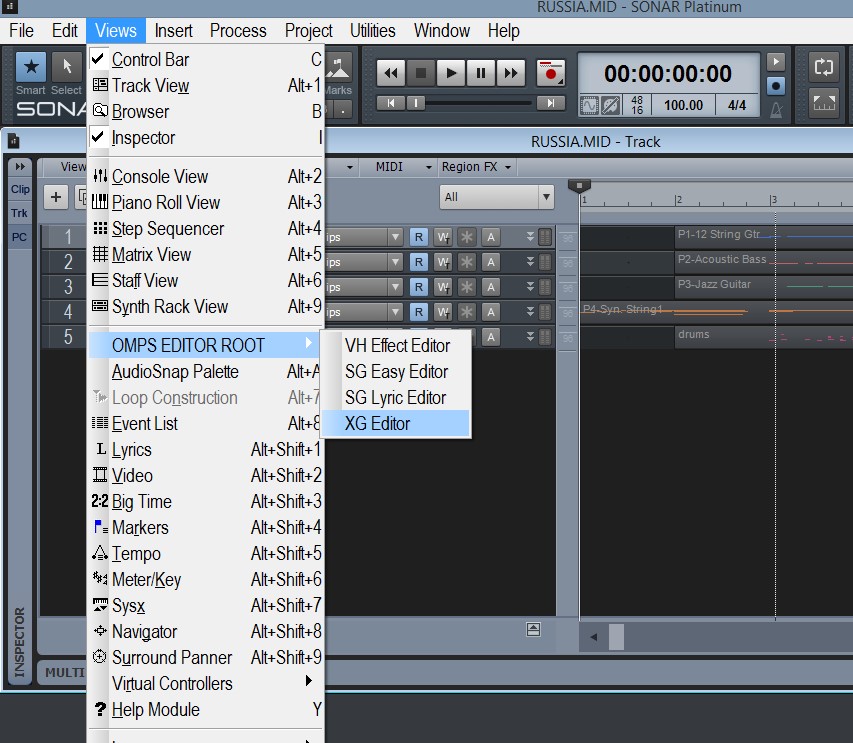
Task: Open the All filter combo box
Action: pos(497,197)
